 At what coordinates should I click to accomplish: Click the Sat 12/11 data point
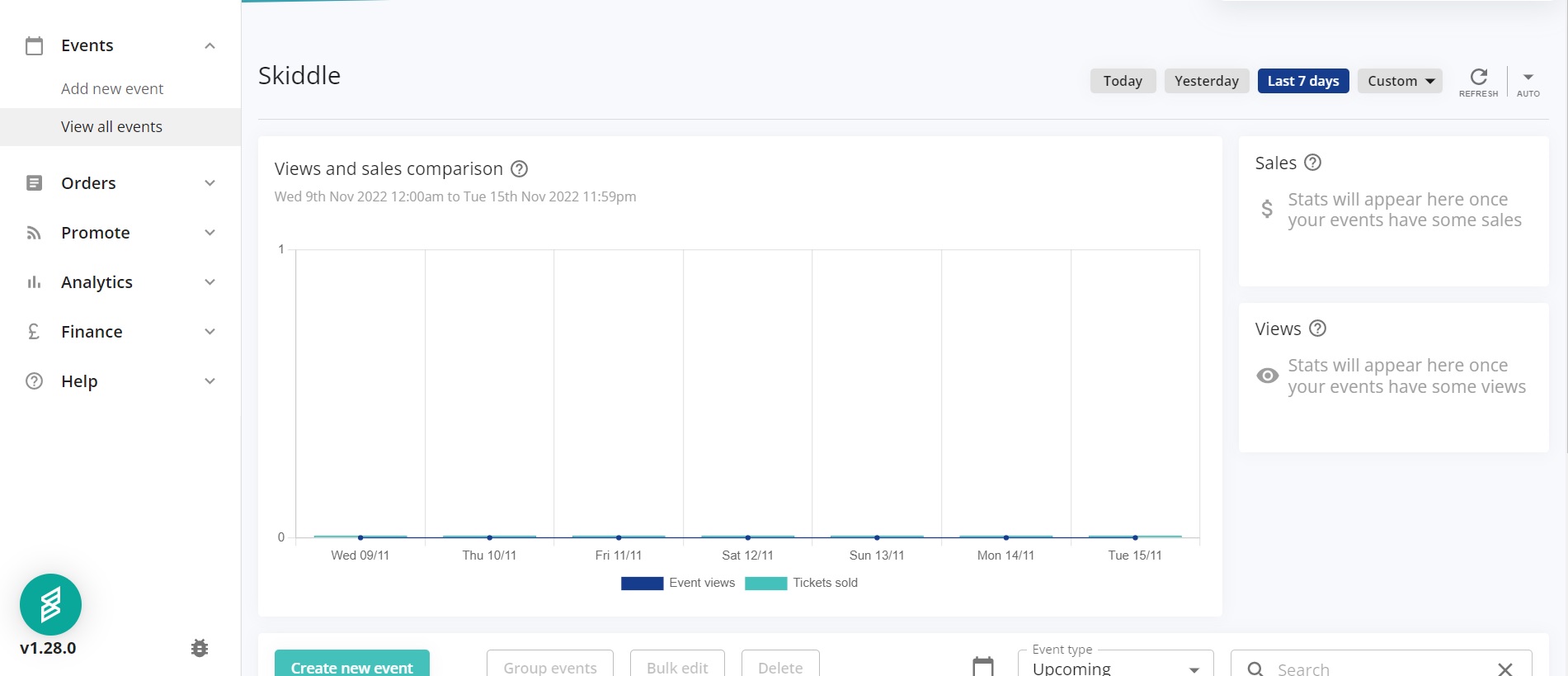pos(748,537)
